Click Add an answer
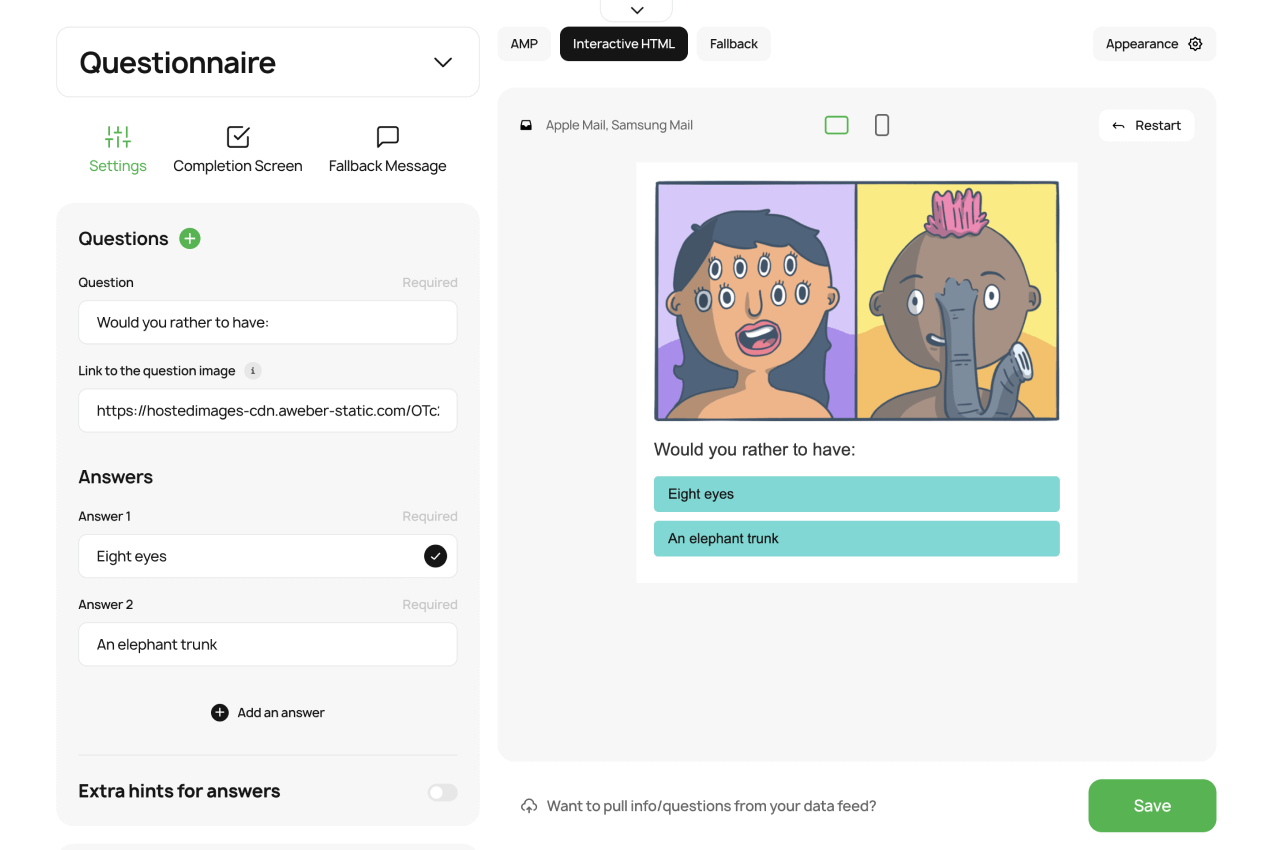This screenshot has width=1270, height=850. tap(268, 713)
